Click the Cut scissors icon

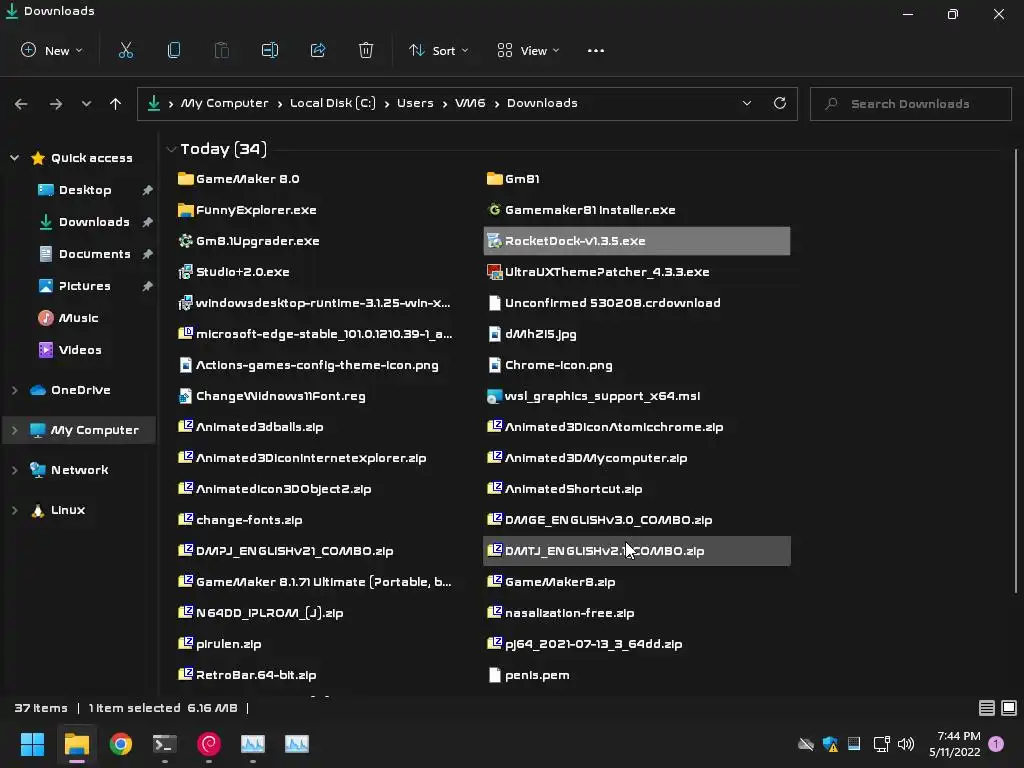(x=125, y=50)
